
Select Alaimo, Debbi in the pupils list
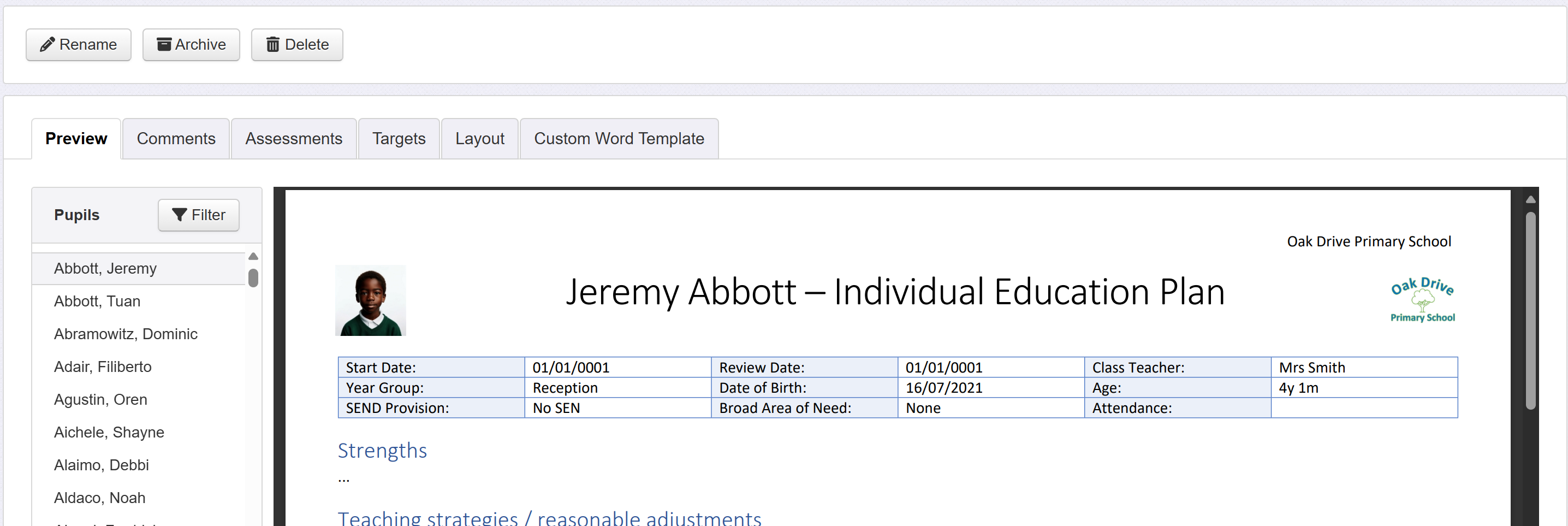click(x=102, y=465)
